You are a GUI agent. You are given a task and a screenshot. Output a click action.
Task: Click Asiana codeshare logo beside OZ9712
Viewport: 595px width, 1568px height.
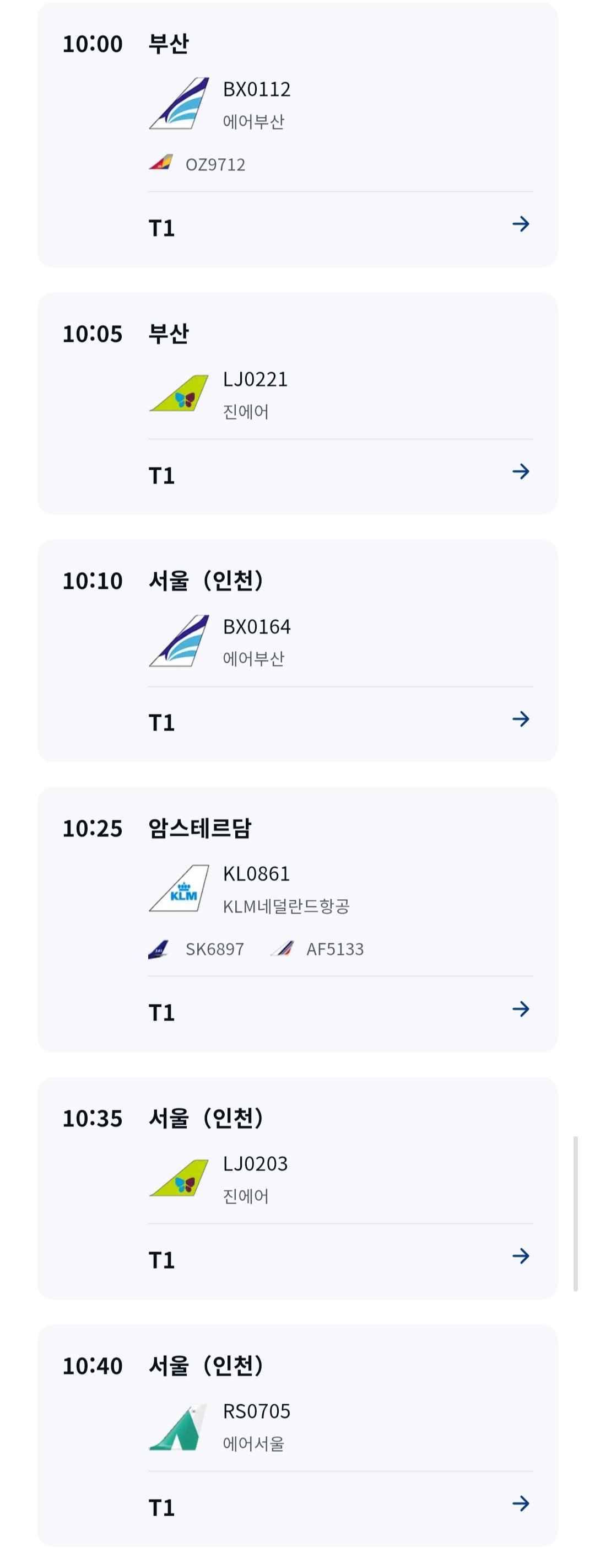tap(161, 163)
